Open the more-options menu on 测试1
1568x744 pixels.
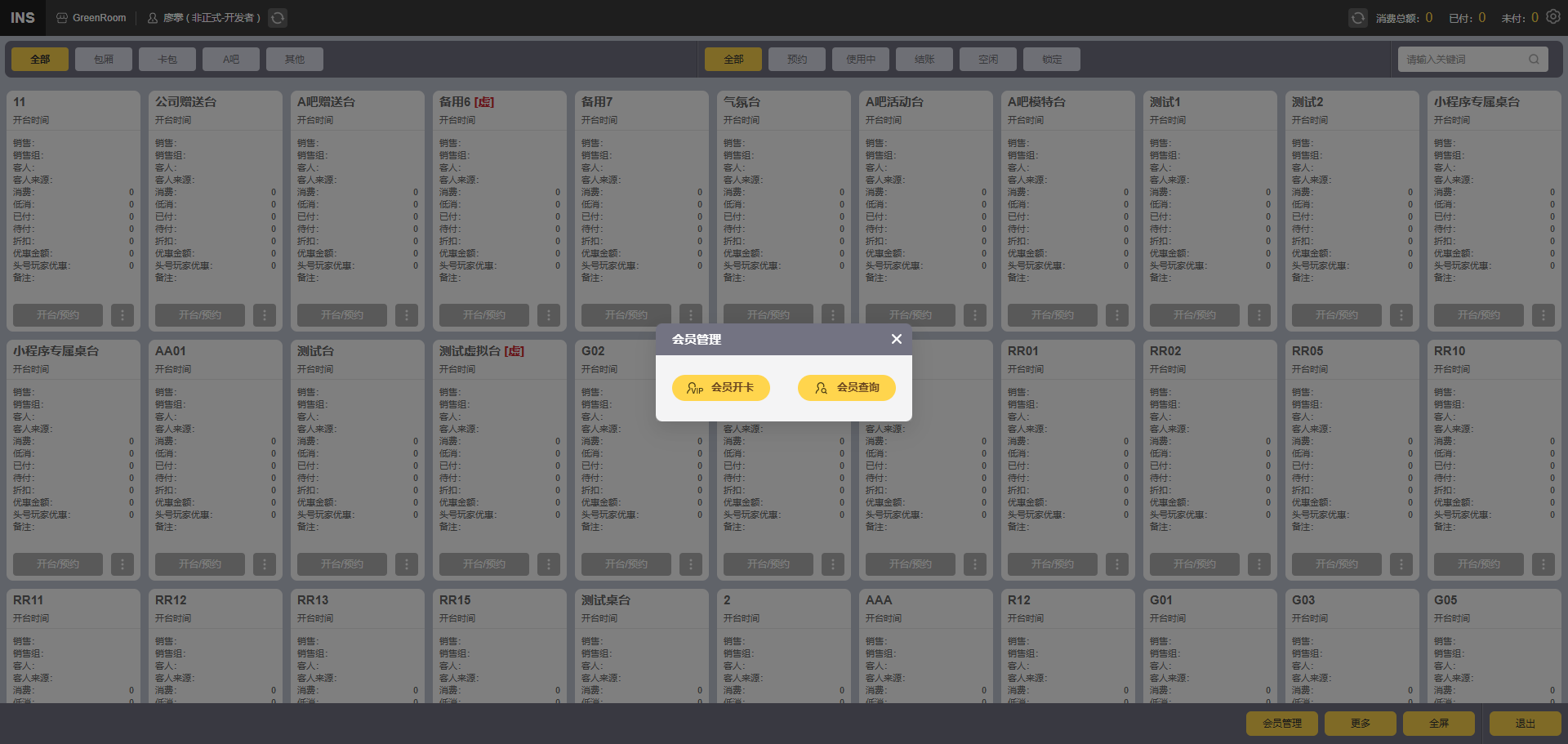(1259, 314)
